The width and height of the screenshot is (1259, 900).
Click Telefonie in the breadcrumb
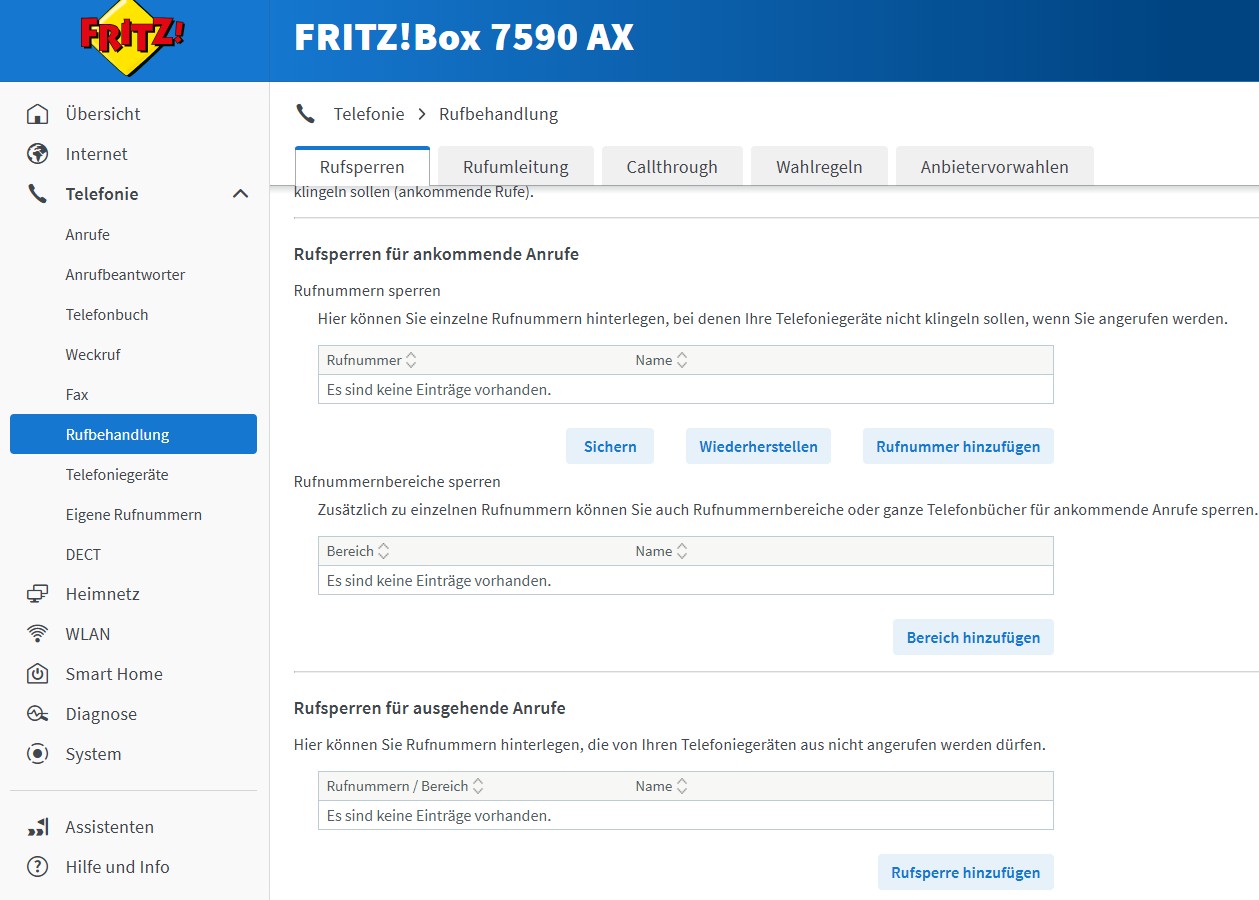click(x=369, y=114)
